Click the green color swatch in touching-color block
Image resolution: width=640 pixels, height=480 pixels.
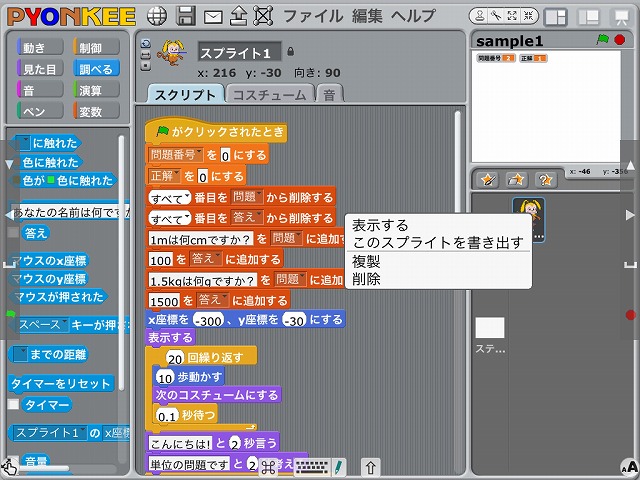pyautogui.click(x=47, y=181)
